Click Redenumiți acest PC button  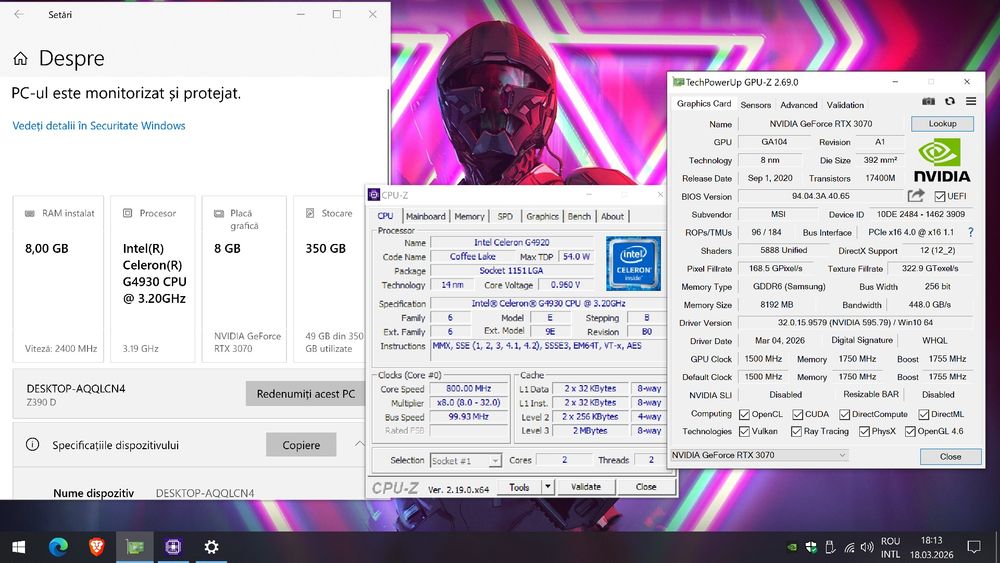(x=305, y=394)
